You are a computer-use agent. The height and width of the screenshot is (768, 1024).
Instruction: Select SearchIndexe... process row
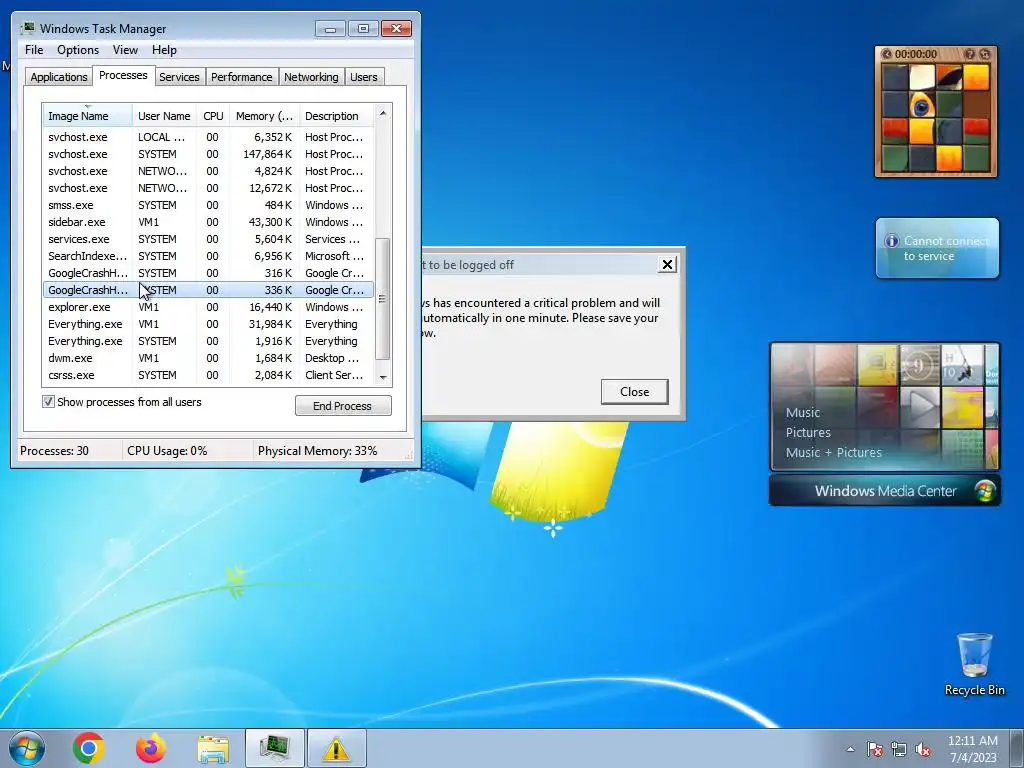208,256
